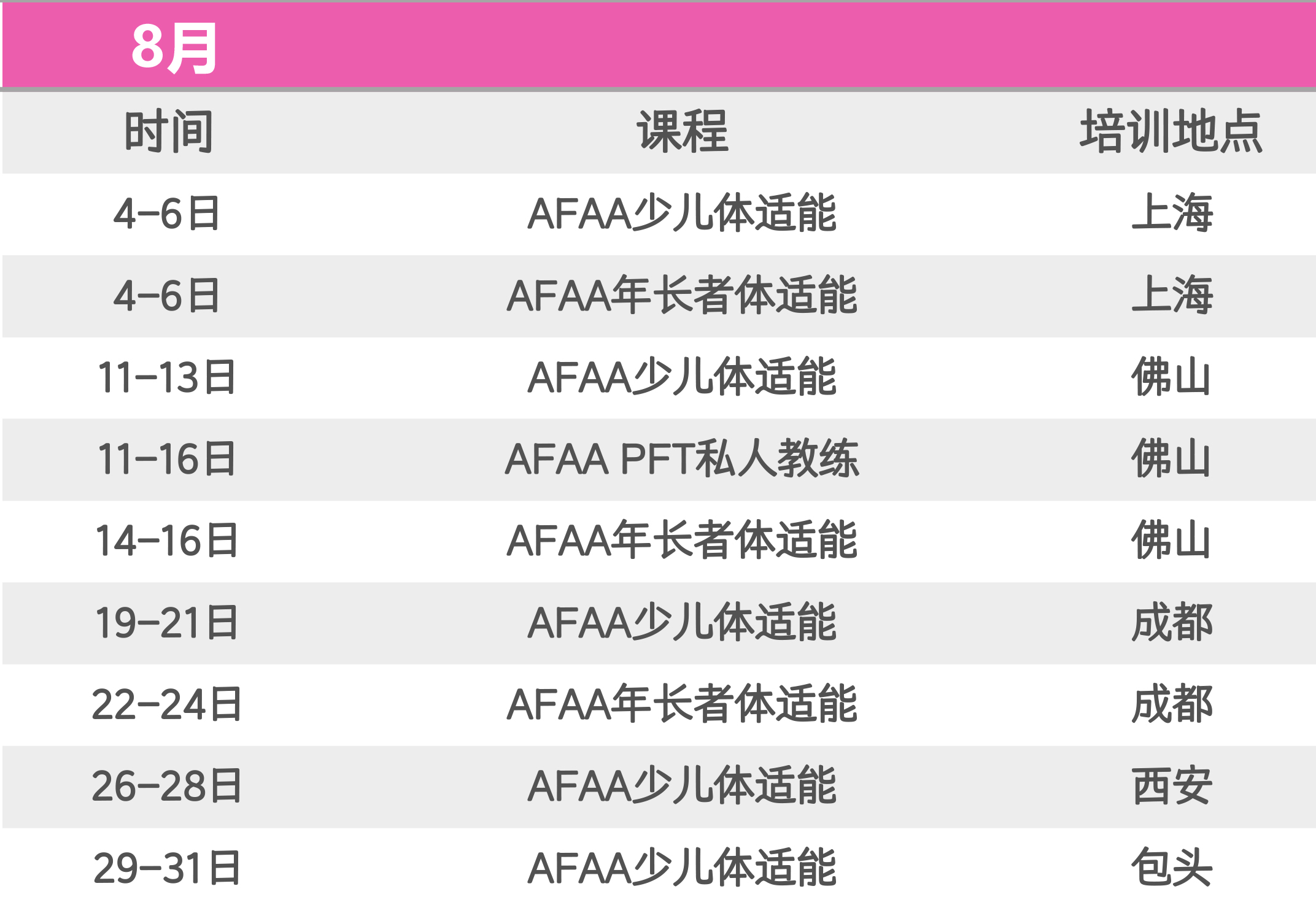
Task: Click the 19-21日 date cell
Action: pos(167,623)
